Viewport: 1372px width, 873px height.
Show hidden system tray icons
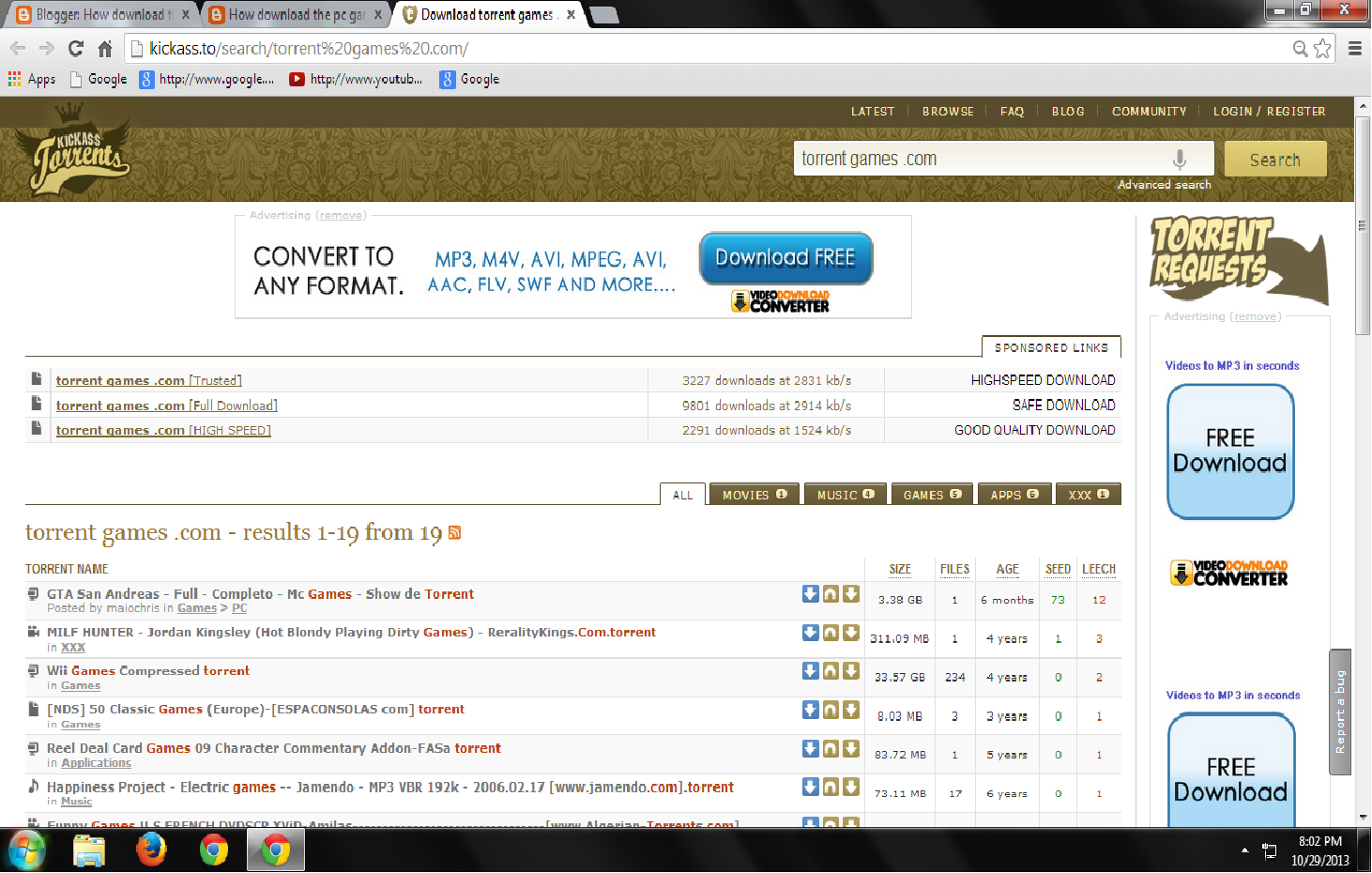(x=1245, y=850)
